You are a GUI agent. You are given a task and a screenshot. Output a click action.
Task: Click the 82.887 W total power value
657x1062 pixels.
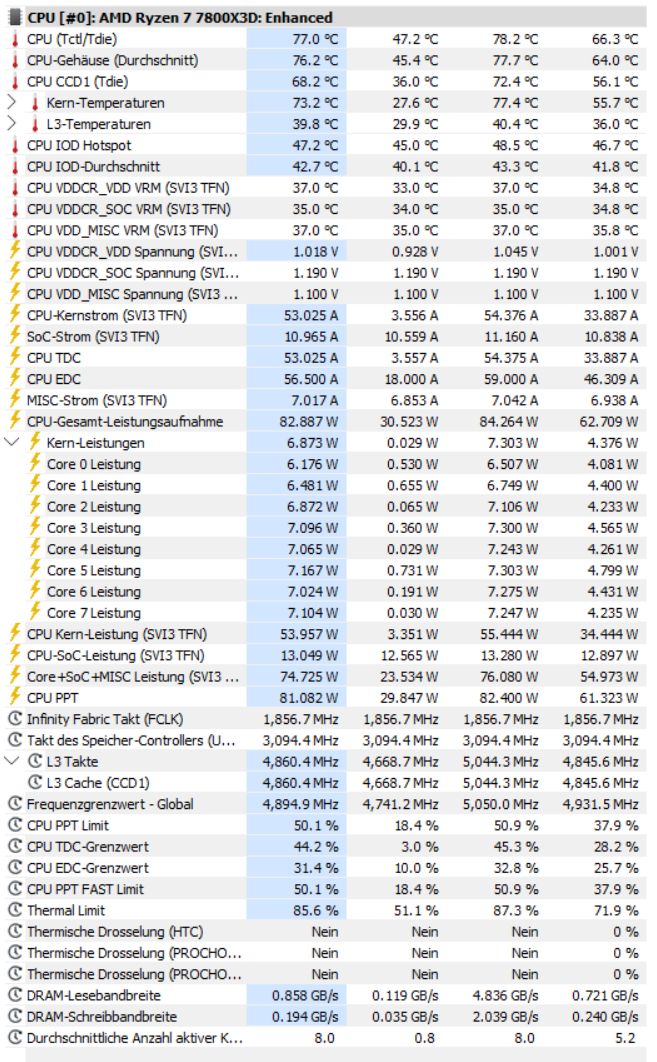pos(308,421)
